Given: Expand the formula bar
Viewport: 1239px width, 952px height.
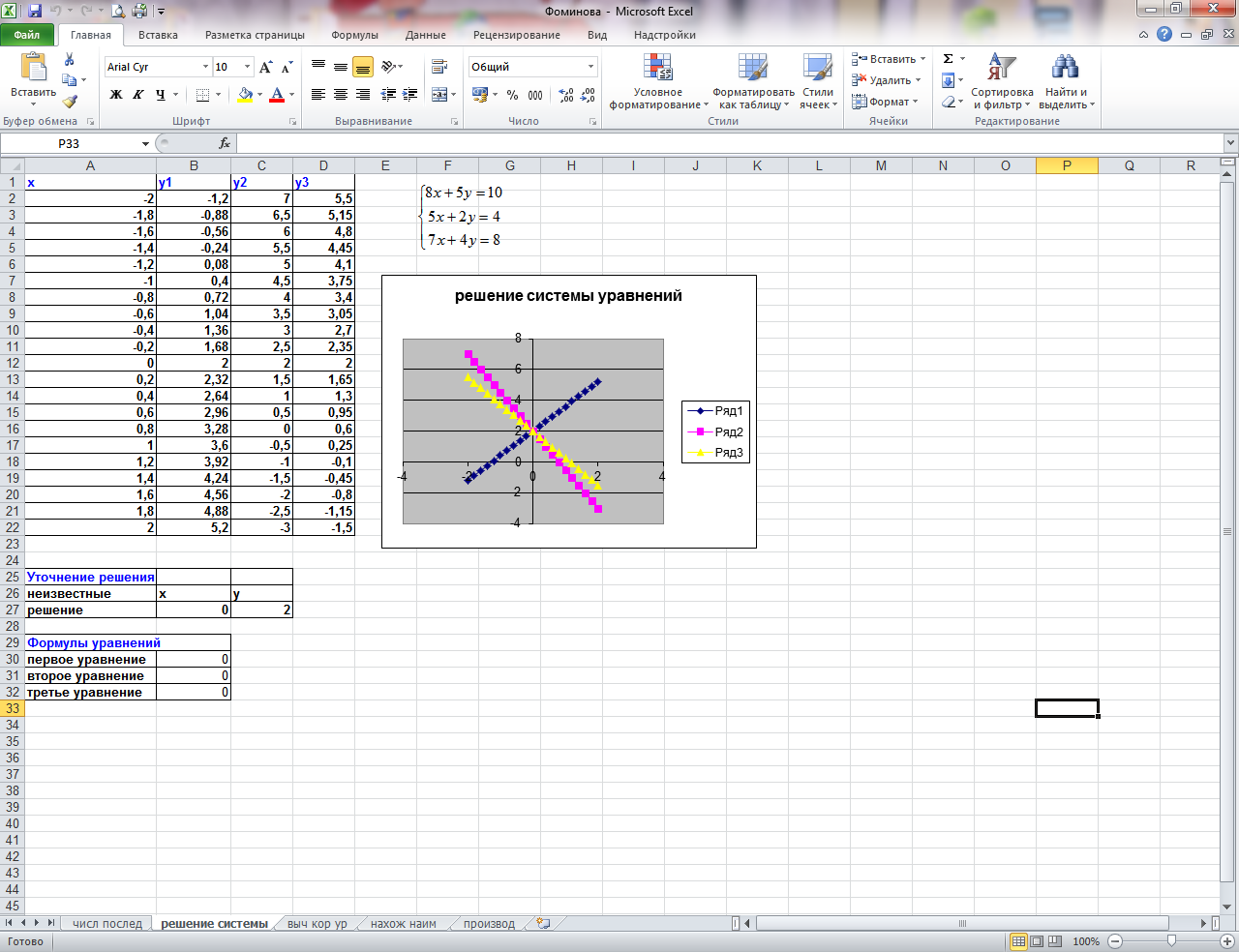Looking at the screenshot, I should 1230,143.
